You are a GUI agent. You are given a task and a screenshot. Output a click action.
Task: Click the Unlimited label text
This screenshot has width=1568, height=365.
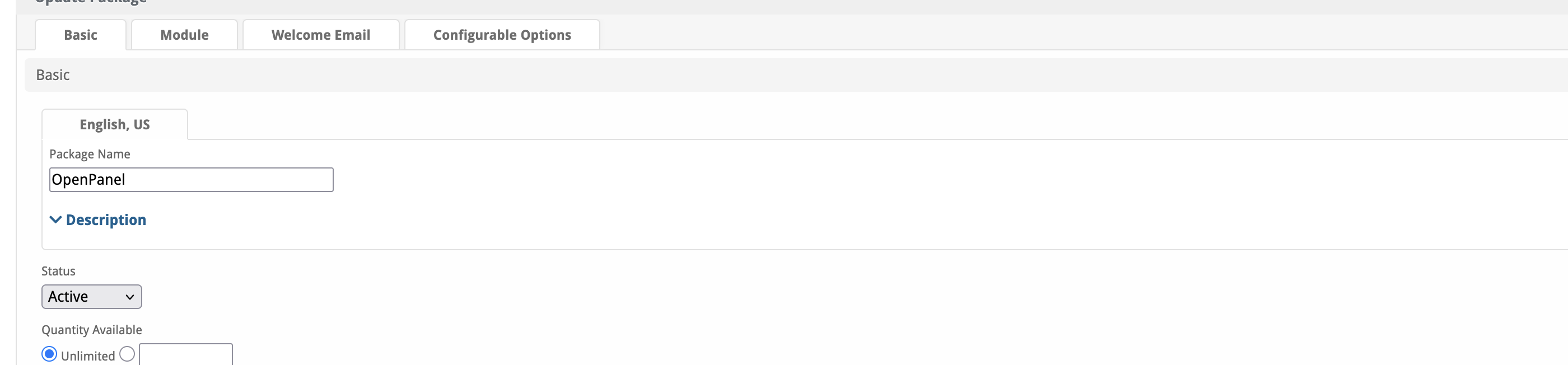88,356
